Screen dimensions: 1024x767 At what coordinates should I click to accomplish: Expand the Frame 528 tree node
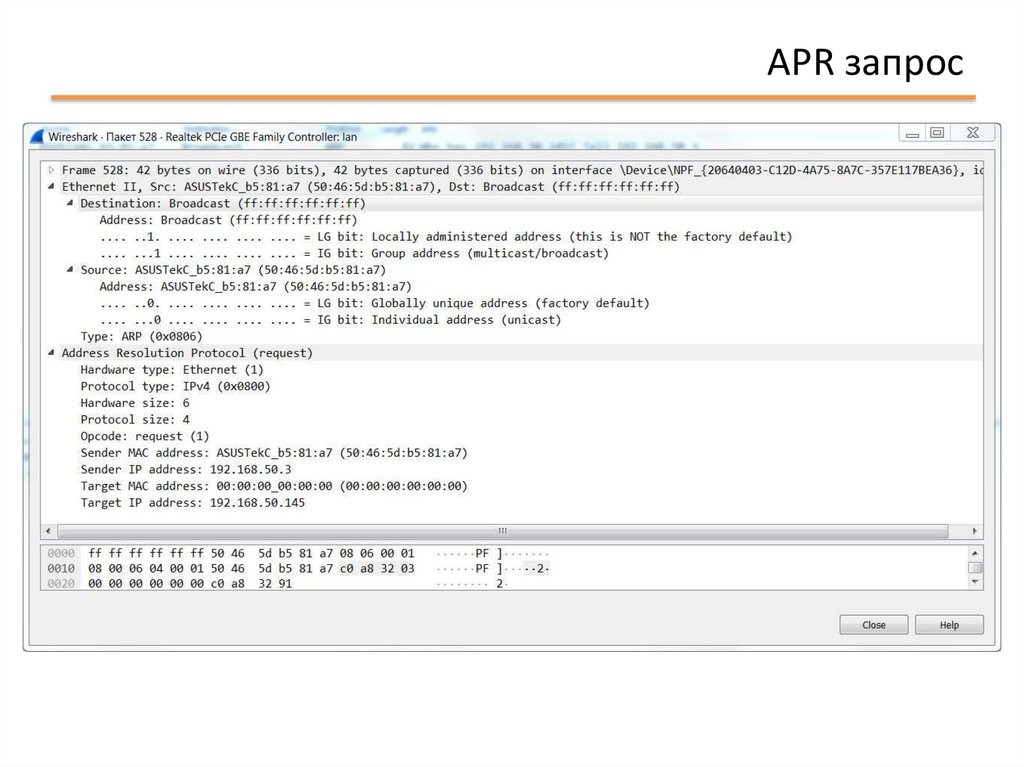click(52, 171)
